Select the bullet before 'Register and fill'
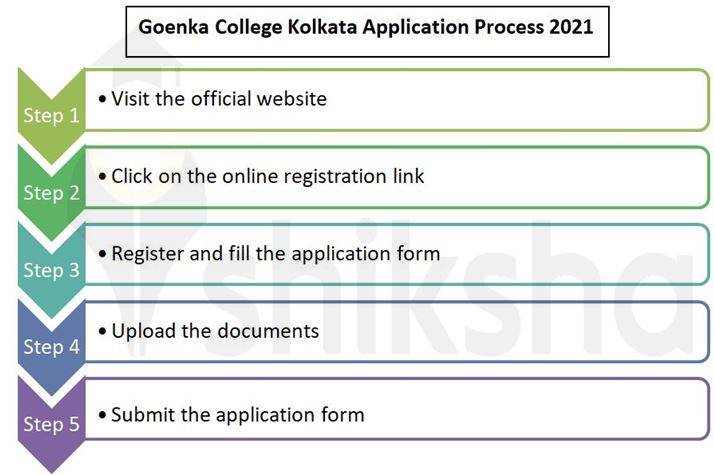 point(103,253)
